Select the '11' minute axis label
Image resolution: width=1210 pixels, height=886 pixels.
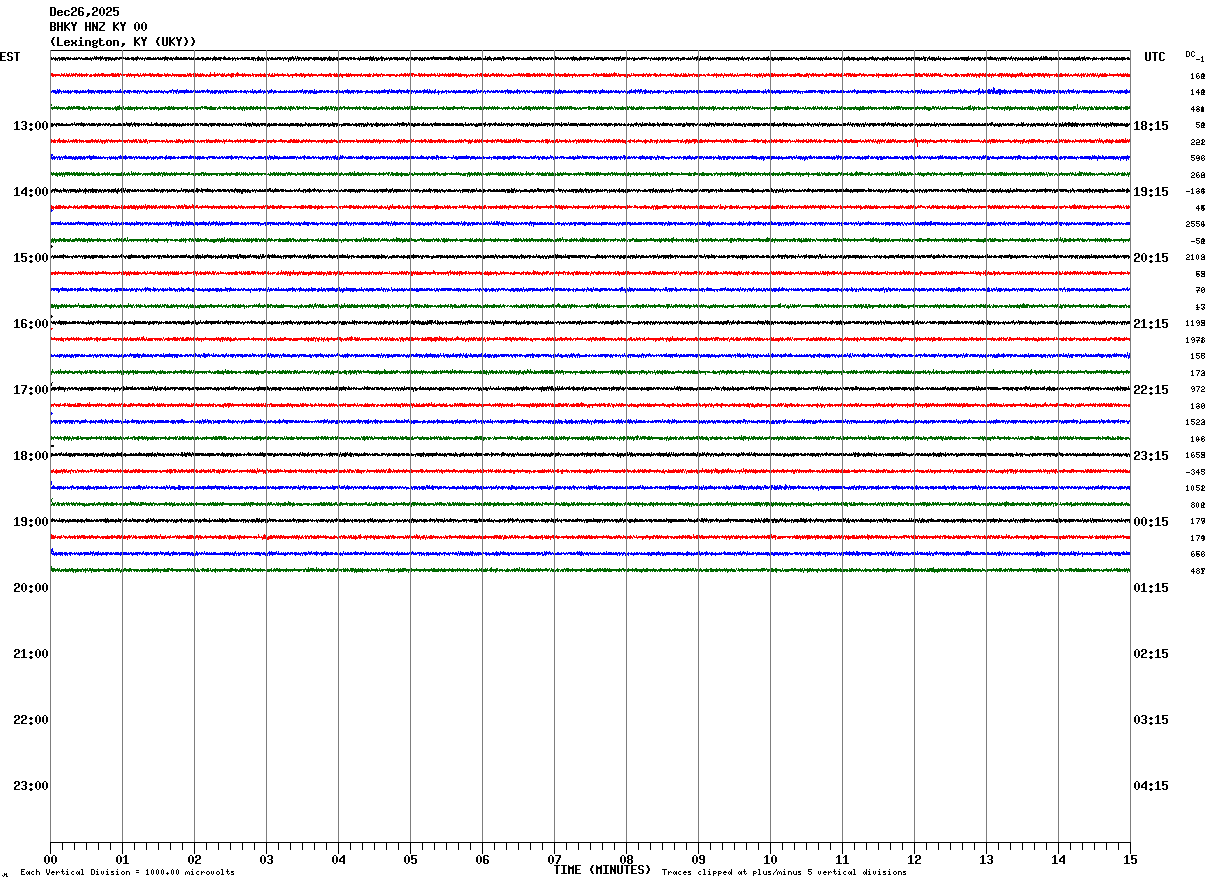(x=842, y=860)
